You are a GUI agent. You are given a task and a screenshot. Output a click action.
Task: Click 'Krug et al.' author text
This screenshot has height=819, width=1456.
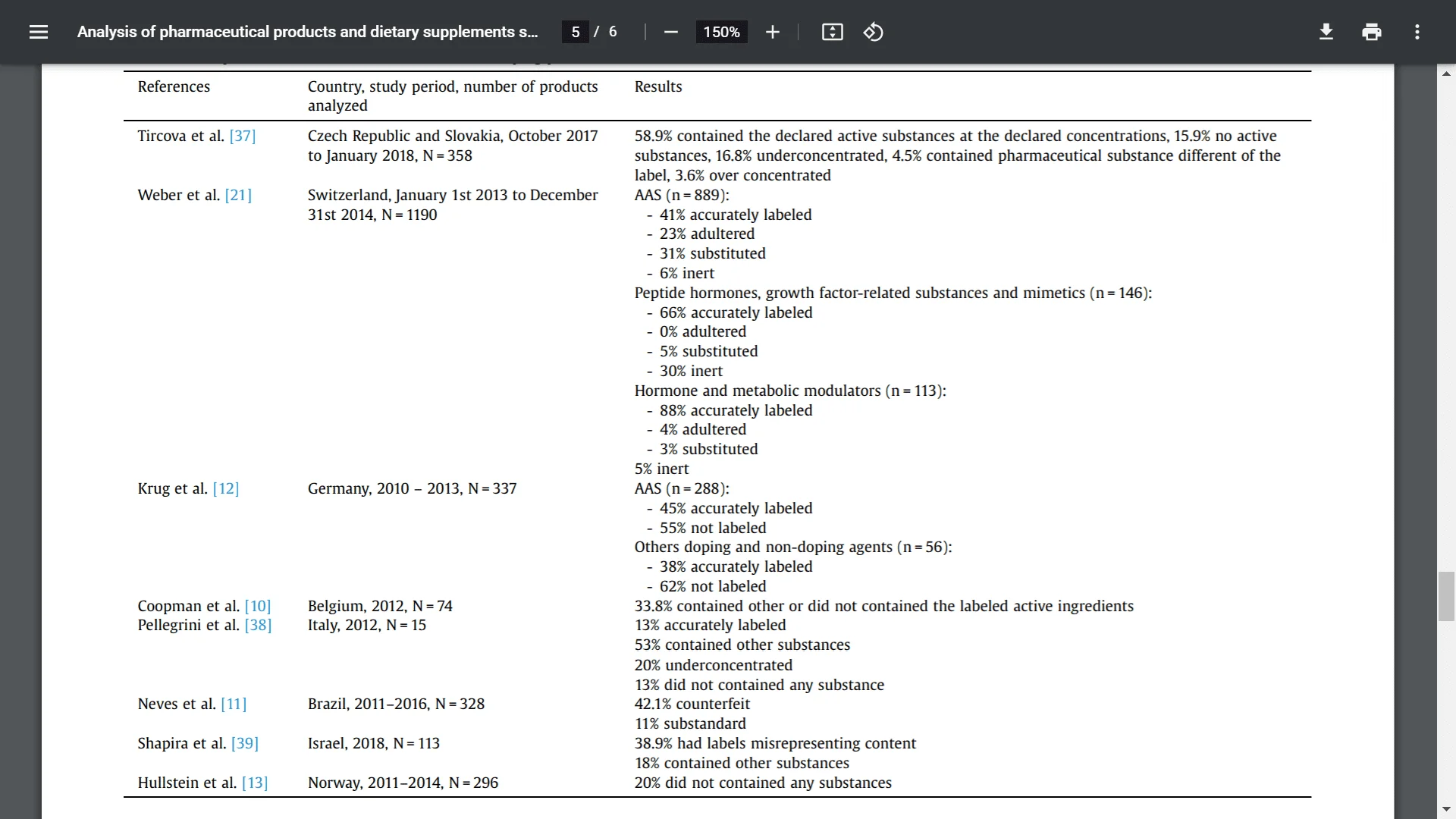click(x=172, y=488)
